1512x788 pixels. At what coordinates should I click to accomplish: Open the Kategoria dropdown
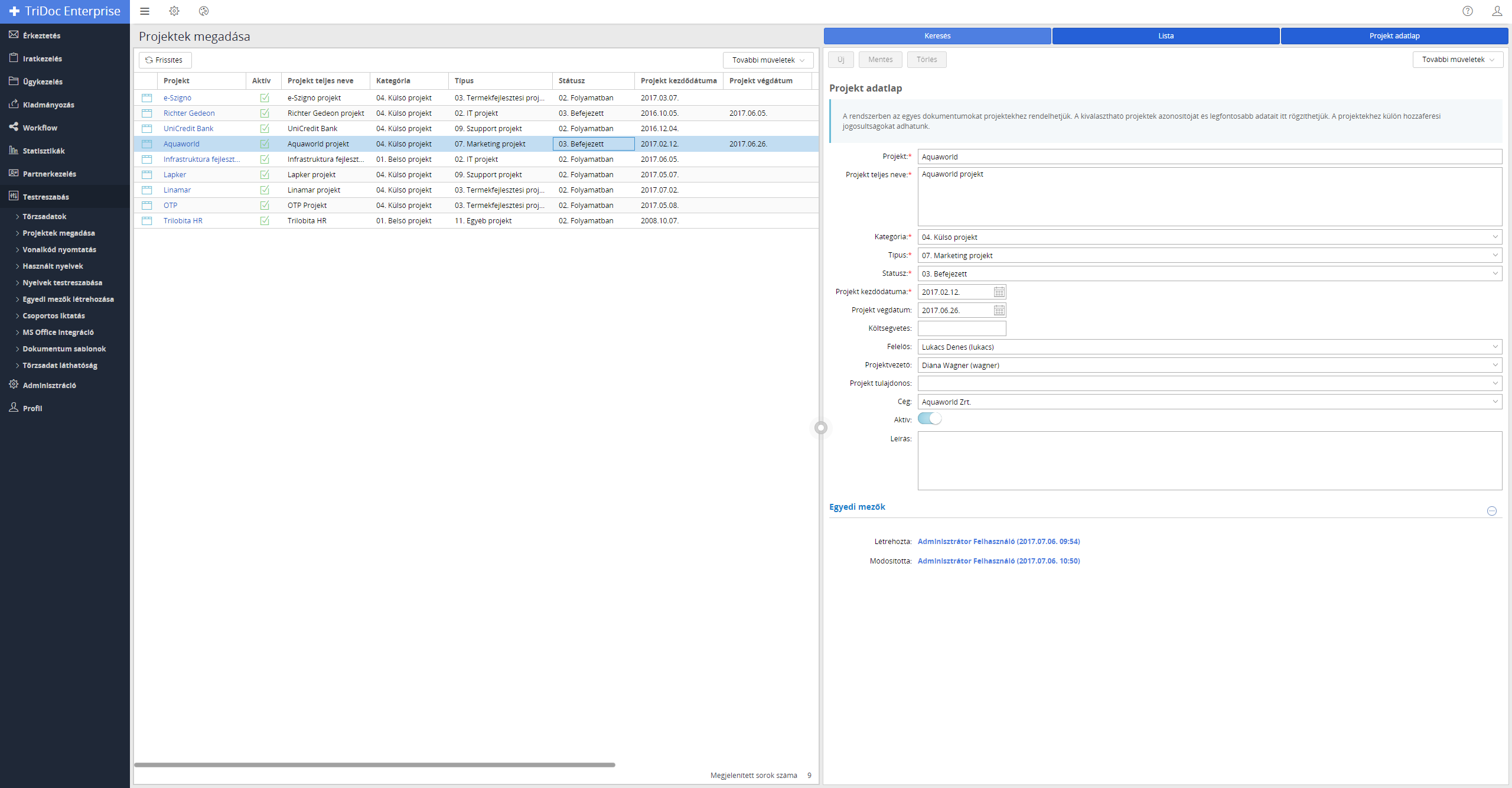point(1495,237)
